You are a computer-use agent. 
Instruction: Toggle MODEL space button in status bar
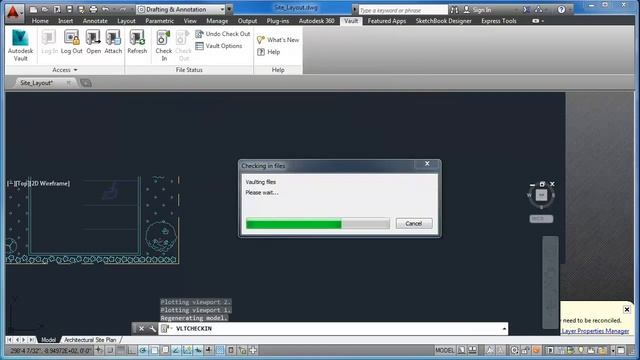(444, 350)
